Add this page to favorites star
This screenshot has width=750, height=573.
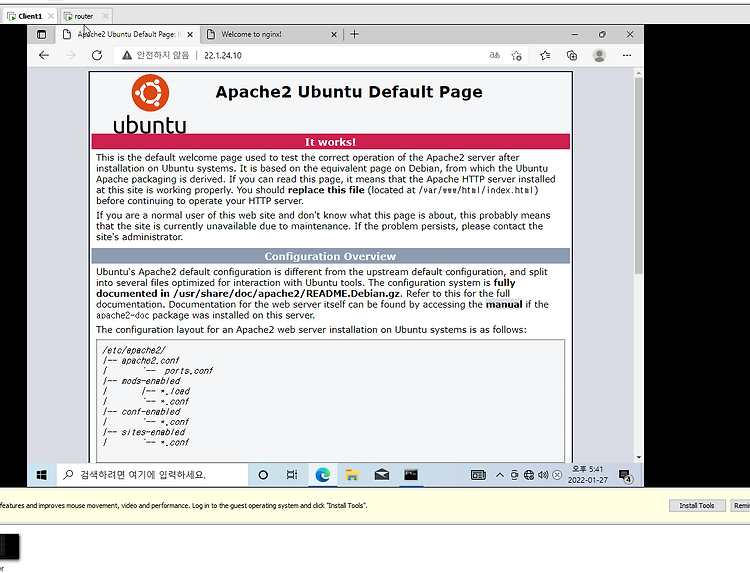coord(517,55)
